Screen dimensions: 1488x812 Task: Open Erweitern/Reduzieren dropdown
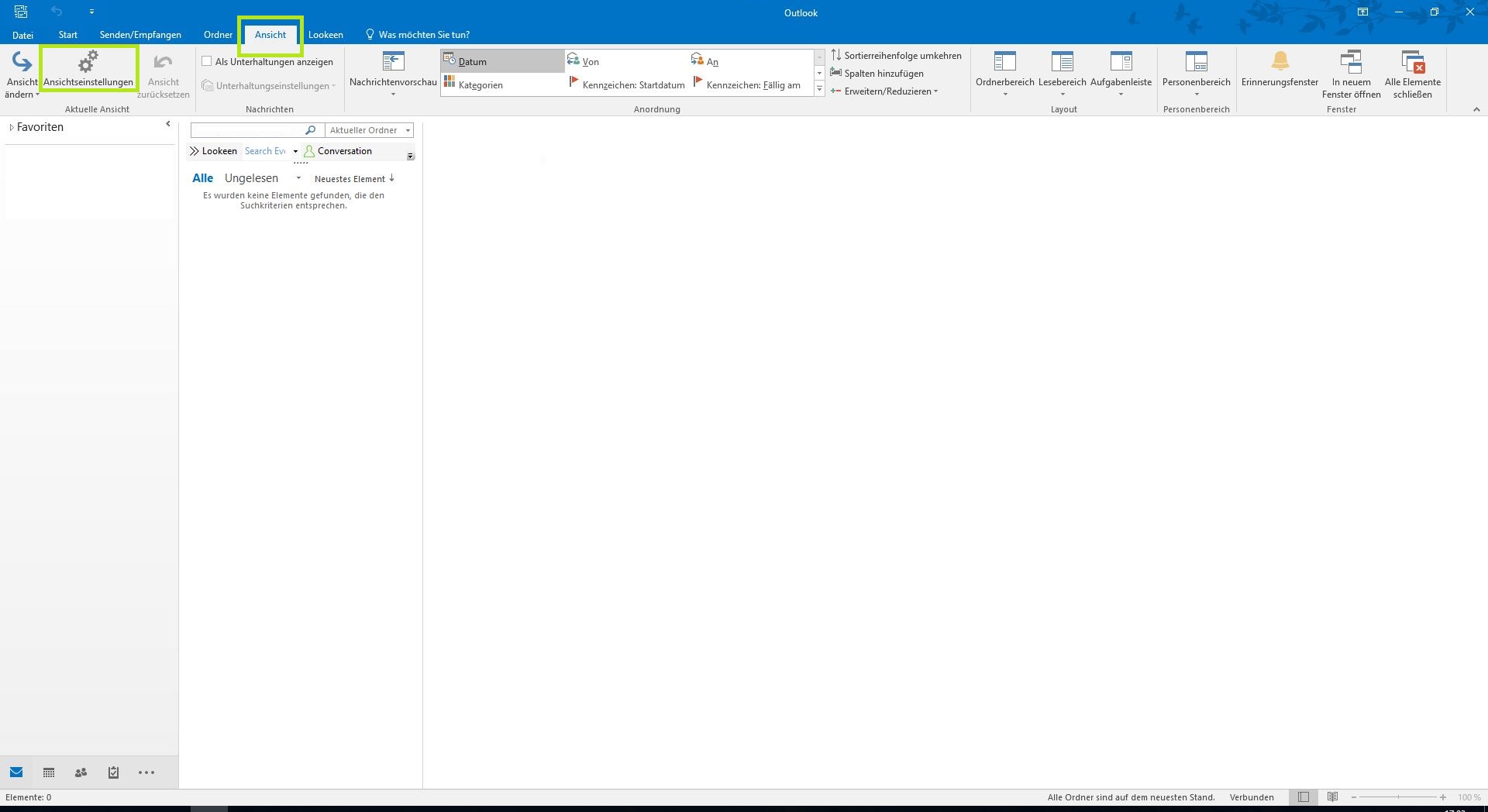(884, 91)
